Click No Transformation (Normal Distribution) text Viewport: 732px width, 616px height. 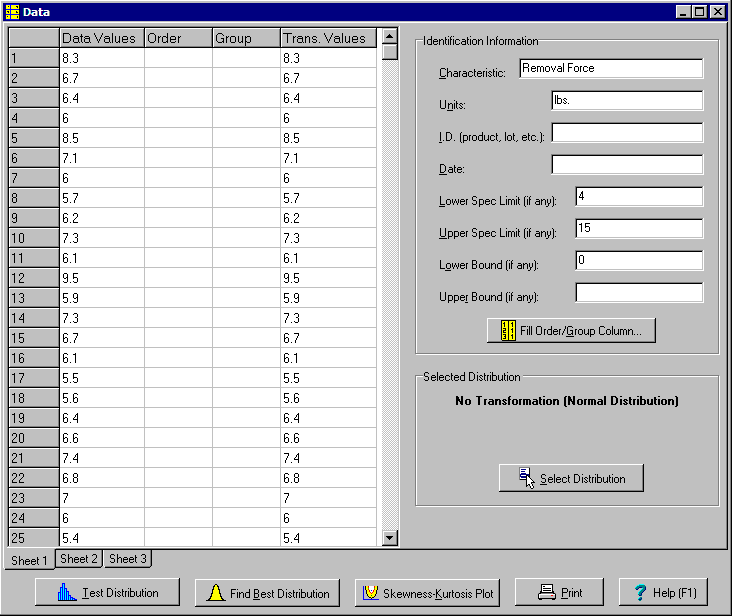(567, 401)
